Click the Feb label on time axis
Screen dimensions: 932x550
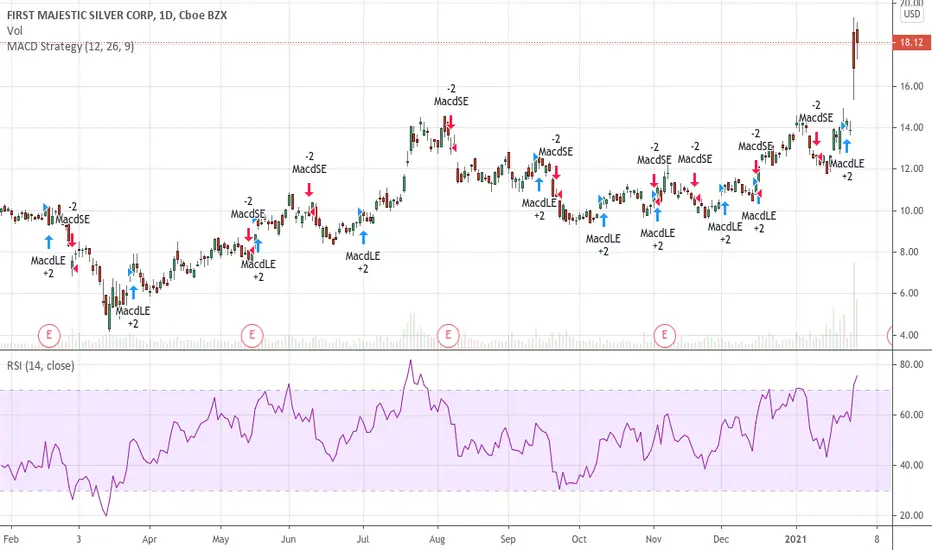click(x=11, y=539)
